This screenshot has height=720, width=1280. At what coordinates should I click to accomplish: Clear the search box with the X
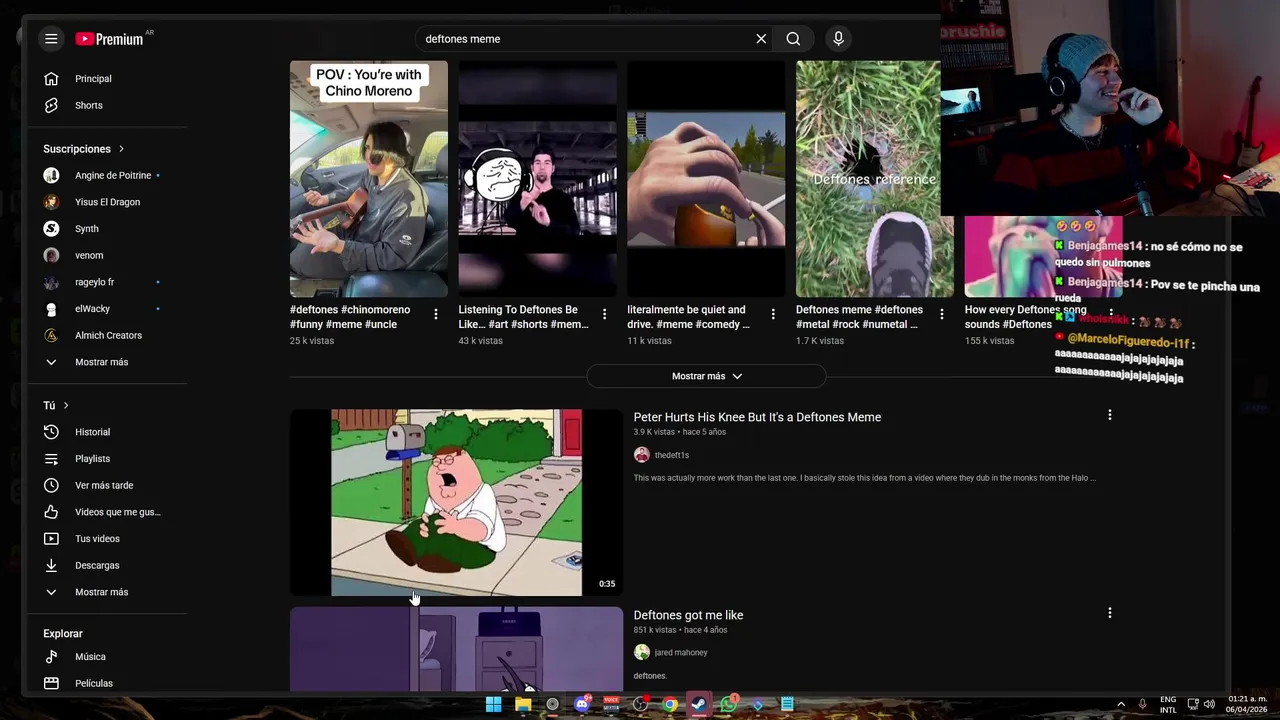(761, 39)
